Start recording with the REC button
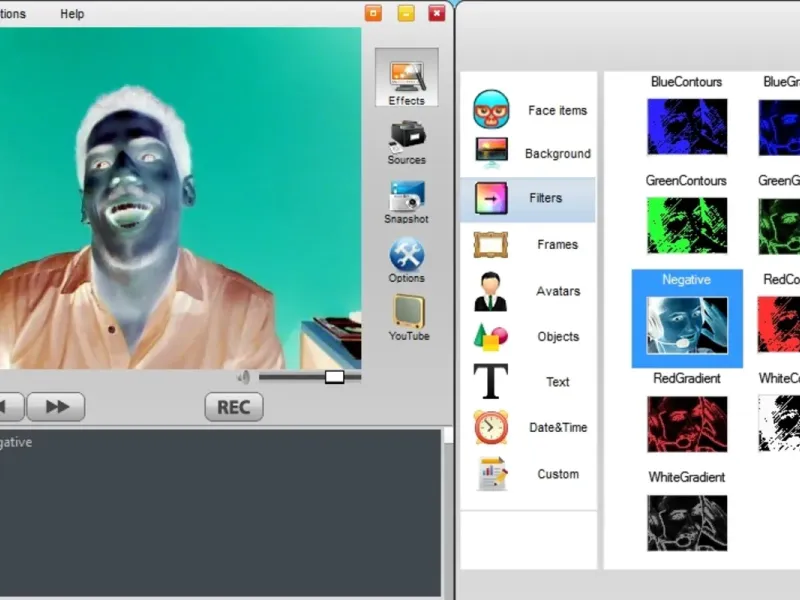The width and height of the screenshot is (800, 600). tap(234, 407)
